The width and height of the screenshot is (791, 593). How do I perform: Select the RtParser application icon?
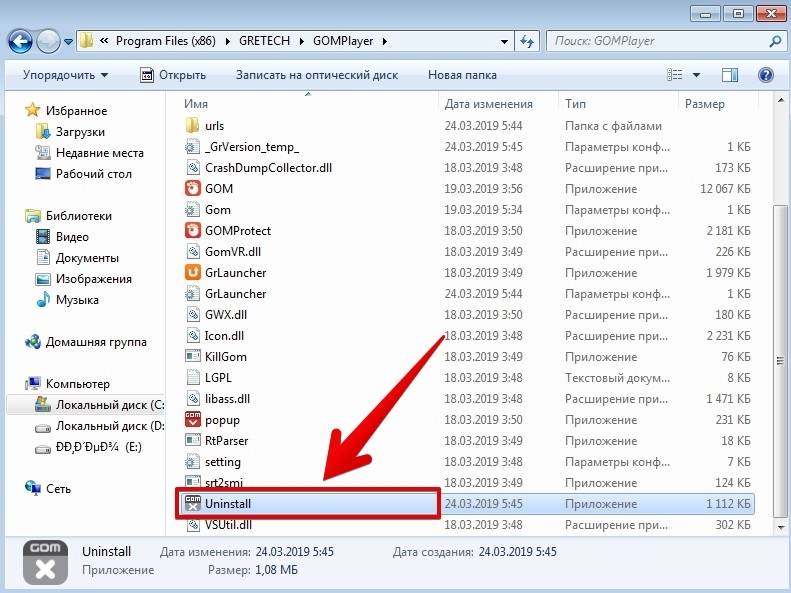(192, 441)
